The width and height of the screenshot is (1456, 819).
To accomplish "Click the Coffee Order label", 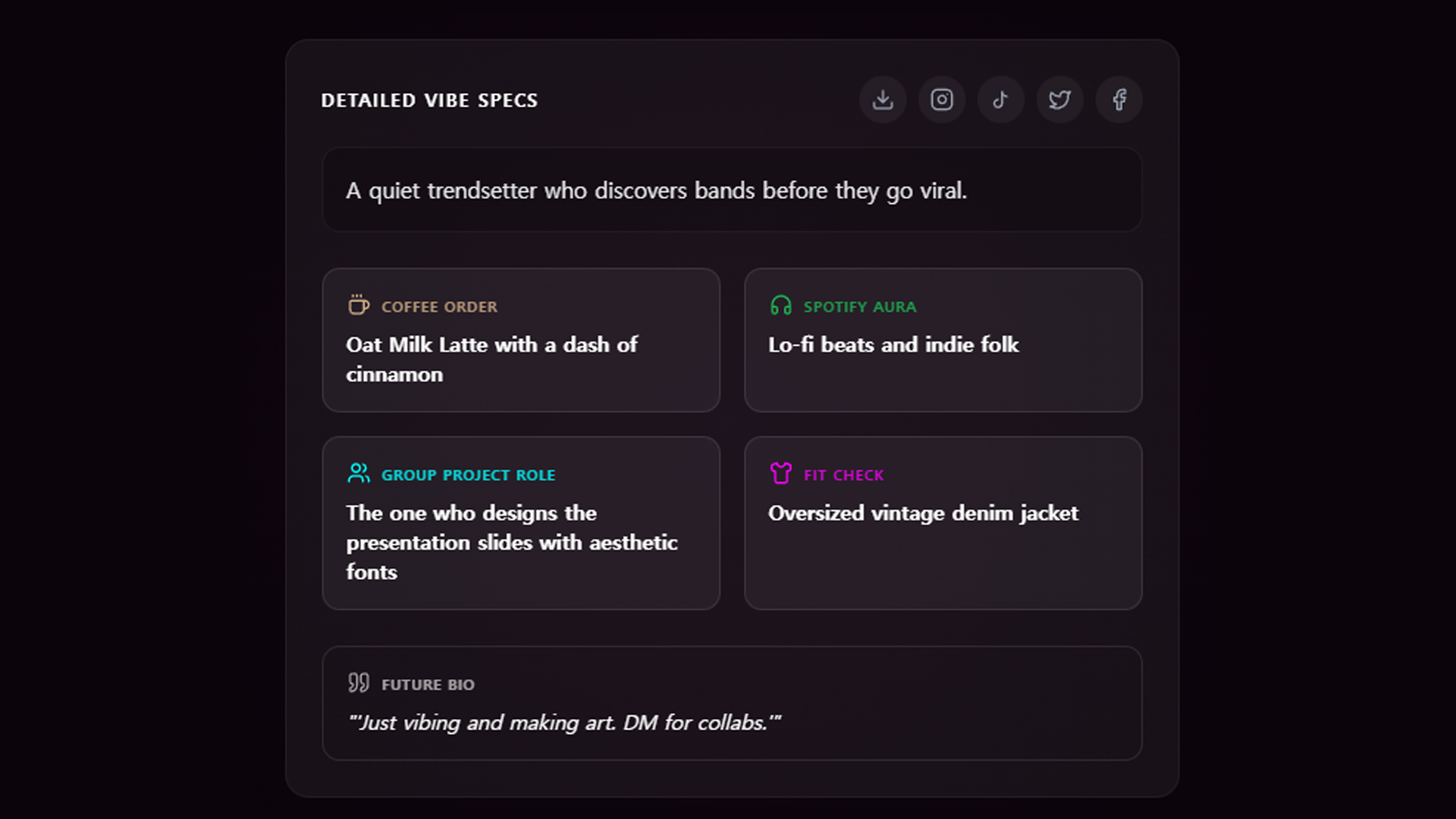I will click(x=439, y=307).
